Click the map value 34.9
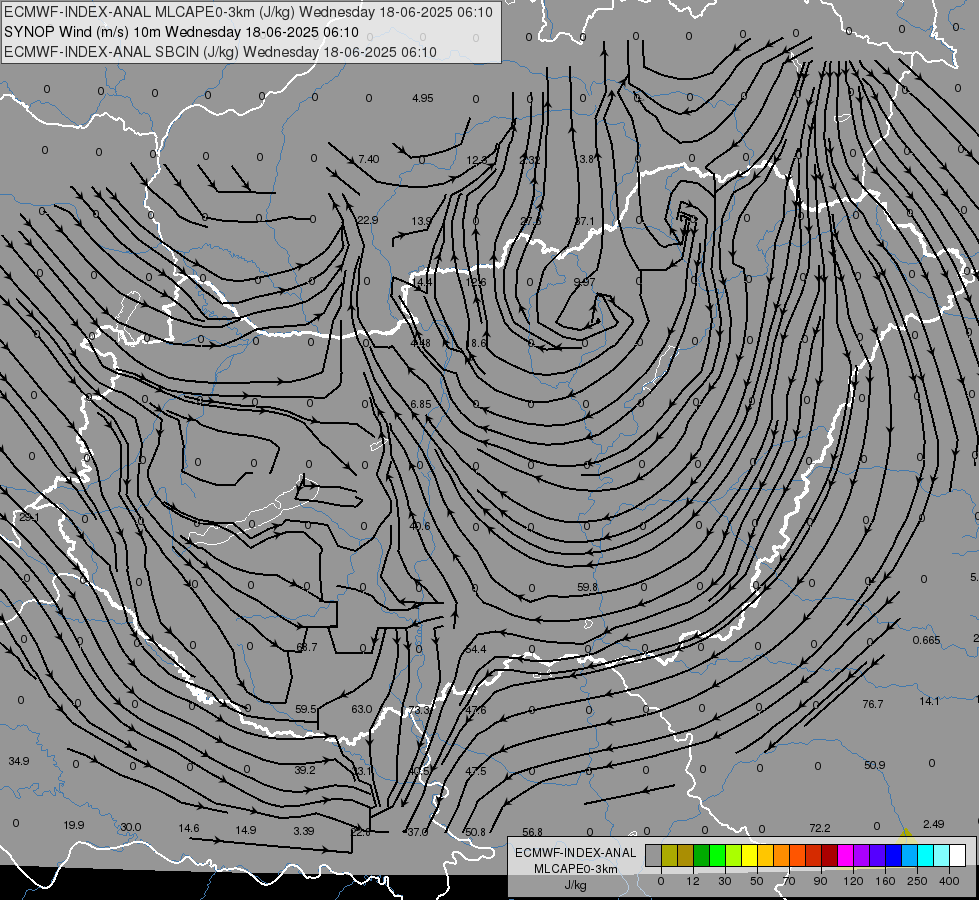Viewport: 979px width, 900px height. [x=19, y=761]
